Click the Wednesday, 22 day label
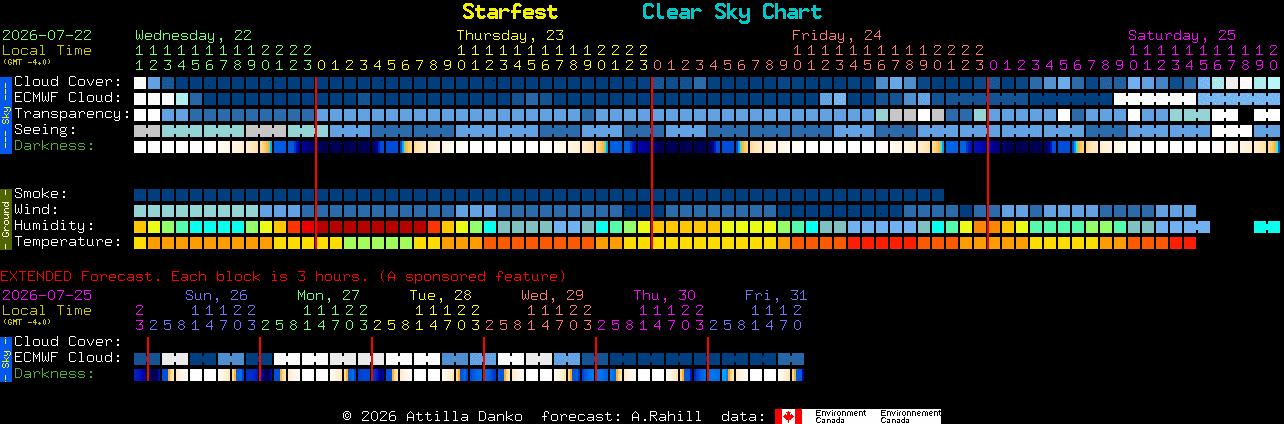 pos(193,34)
